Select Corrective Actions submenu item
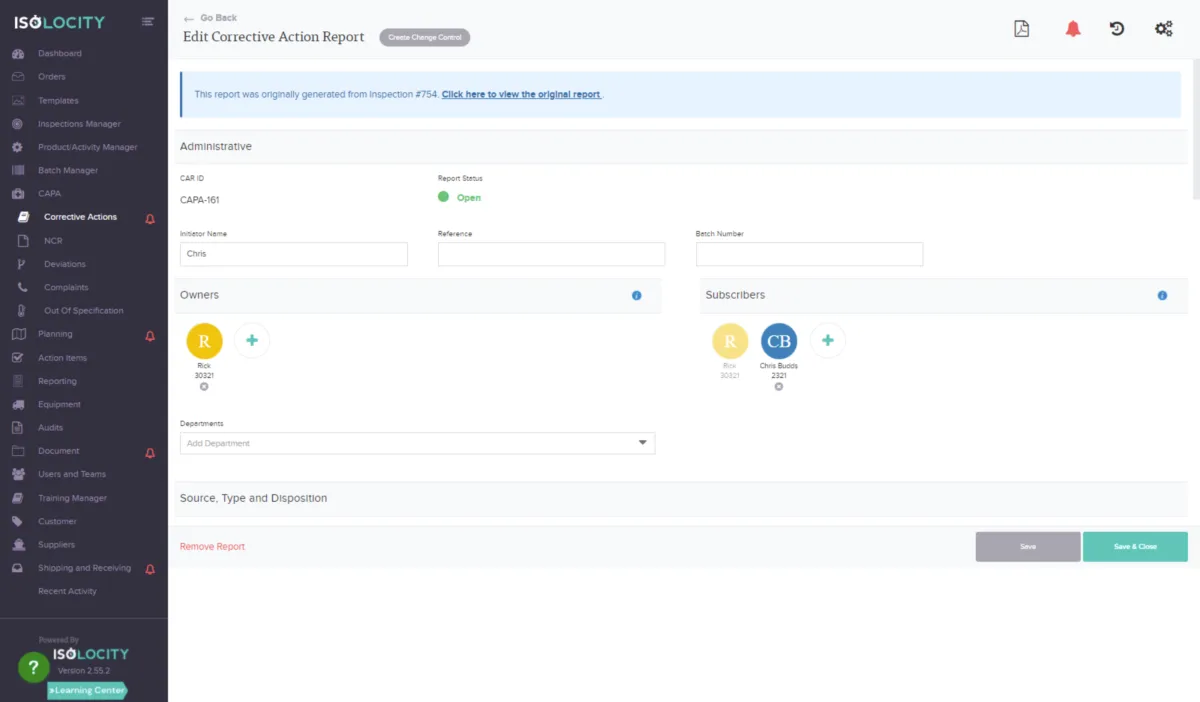This screenshot has width=1200, height=702. (80, 217)
